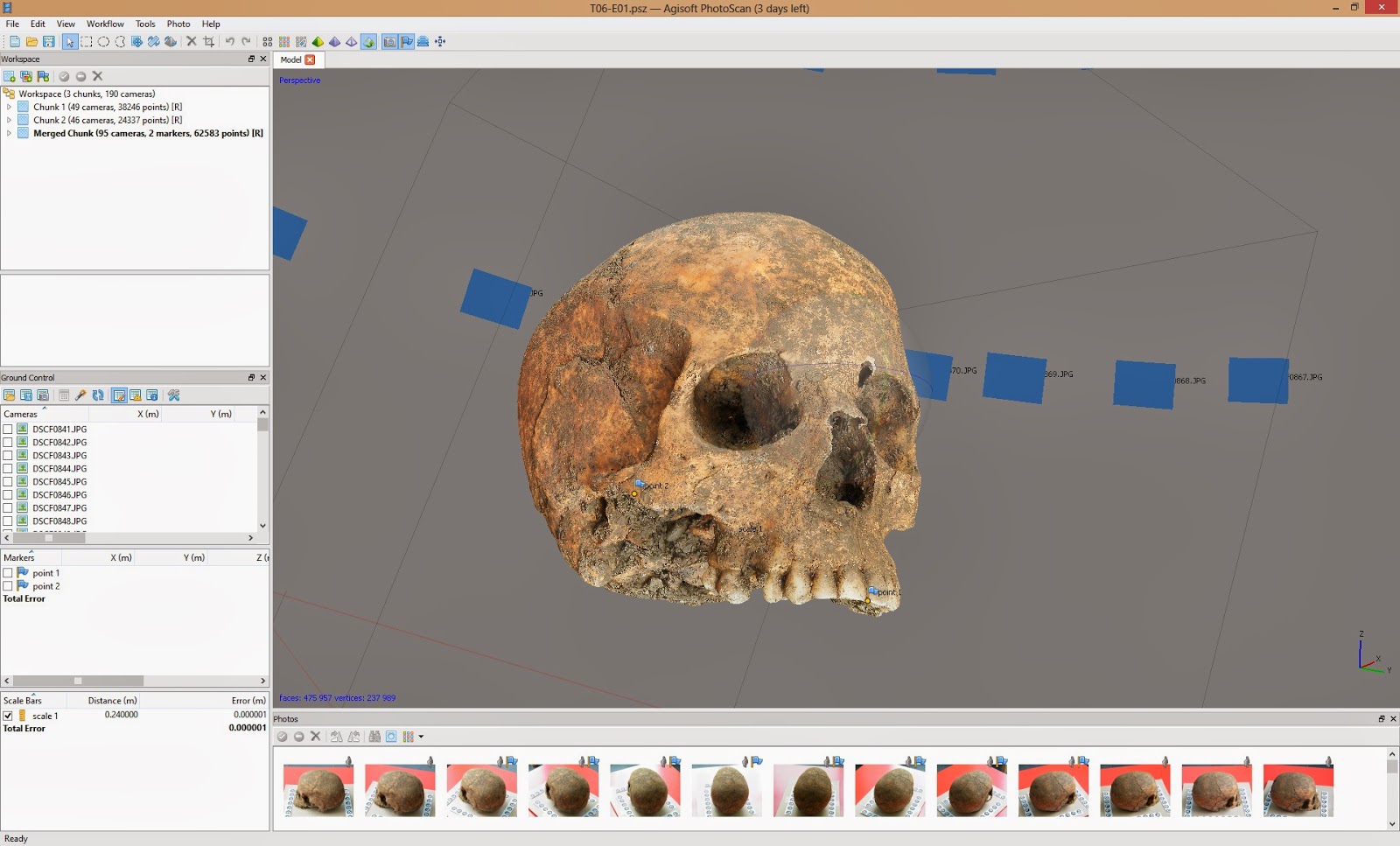Switch view to textured model mode
The image size is (1400, 846).
point(368,42)
